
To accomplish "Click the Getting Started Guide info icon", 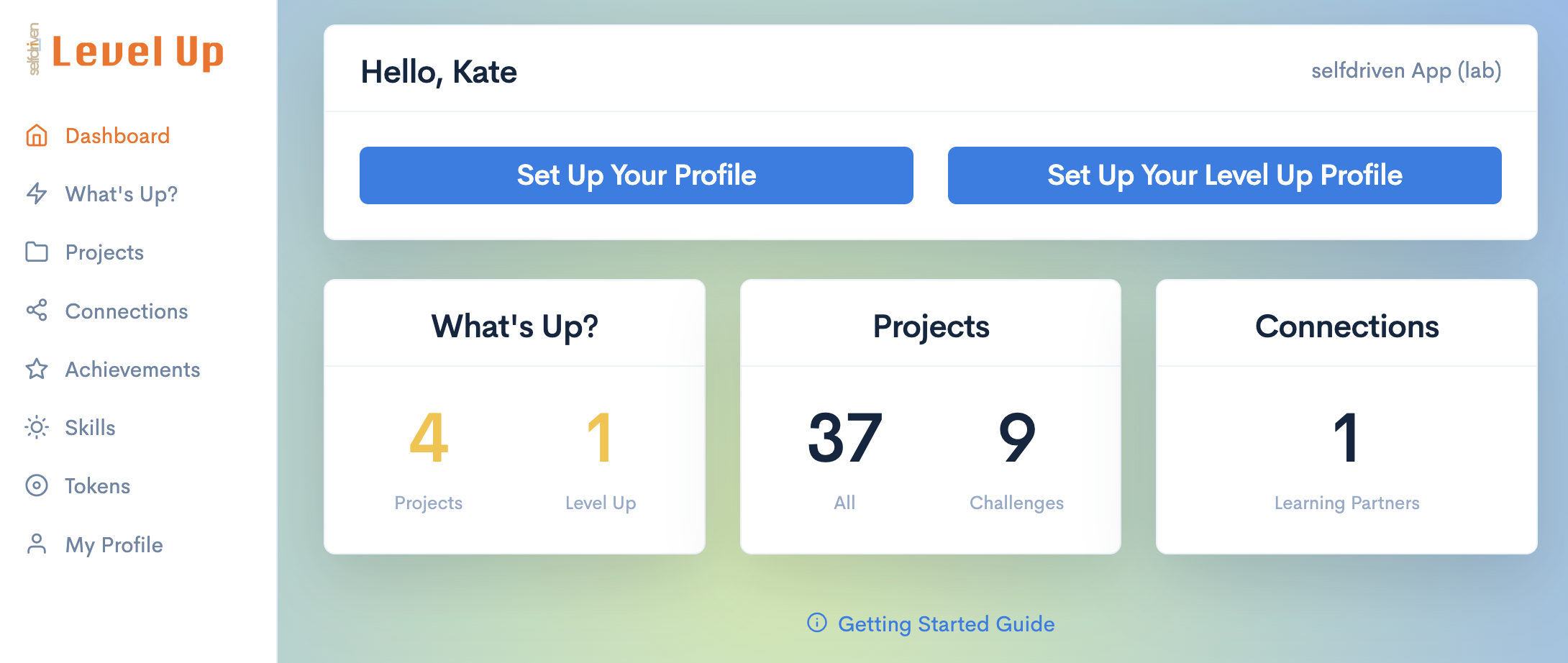I will (817, 623).
